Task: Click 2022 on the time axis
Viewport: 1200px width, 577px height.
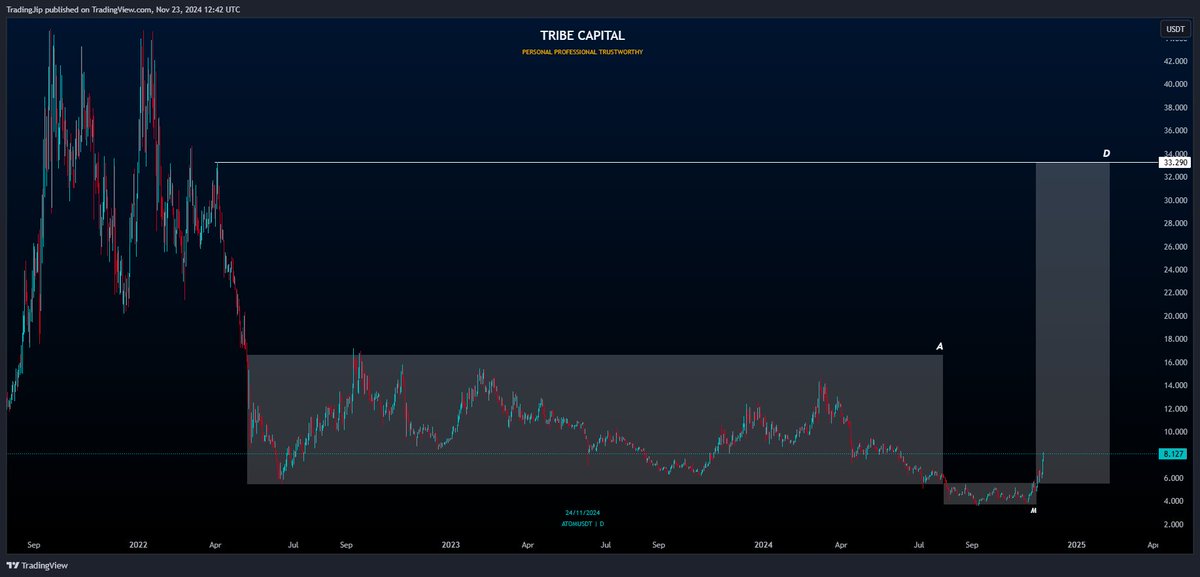Action: tap(138, 545)
